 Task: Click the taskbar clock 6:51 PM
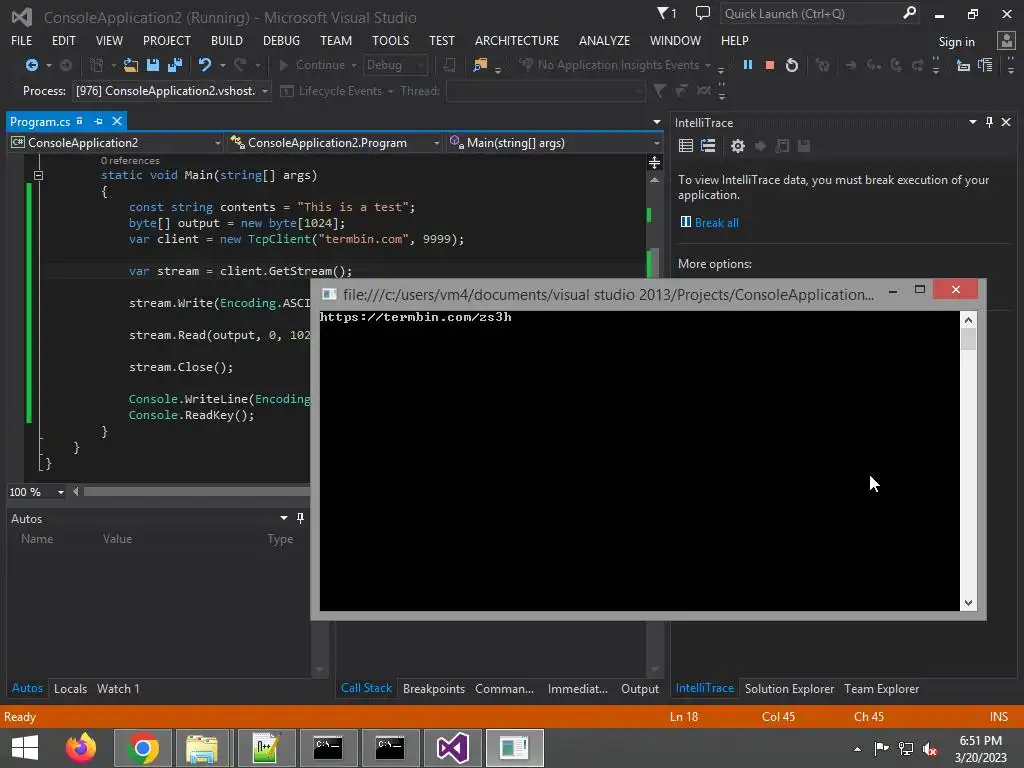pyautogui.click(x=981, y=741)
